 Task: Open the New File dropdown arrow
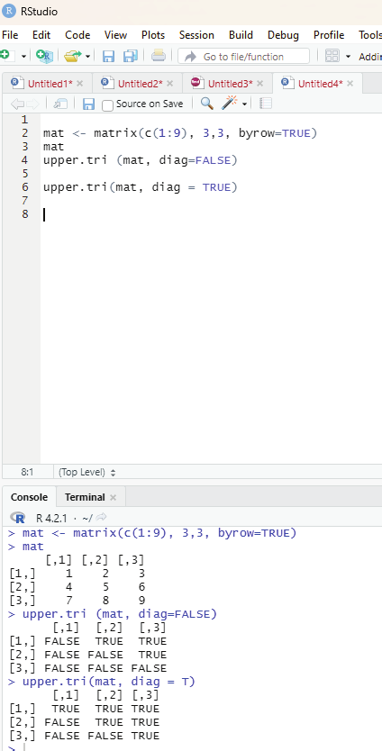point(24,57)
